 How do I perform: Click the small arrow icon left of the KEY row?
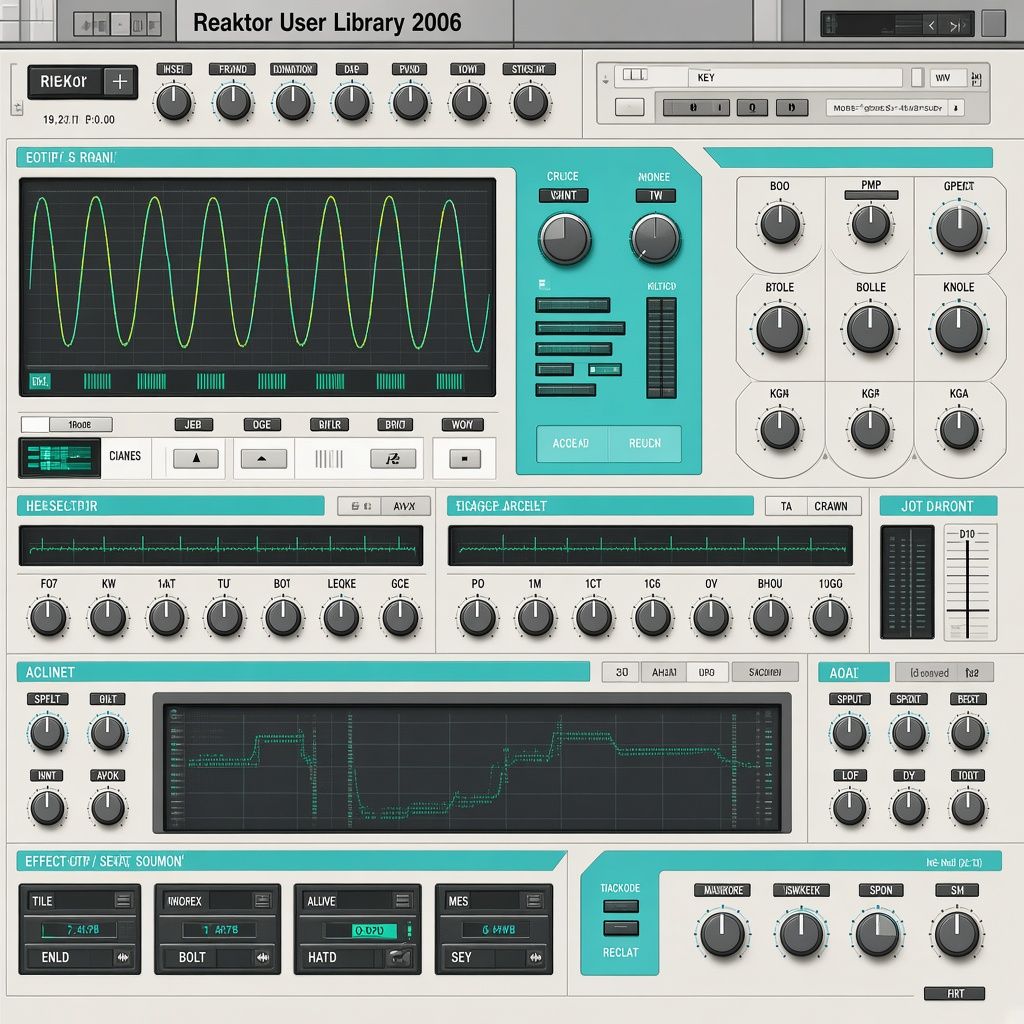coord(605,80)
